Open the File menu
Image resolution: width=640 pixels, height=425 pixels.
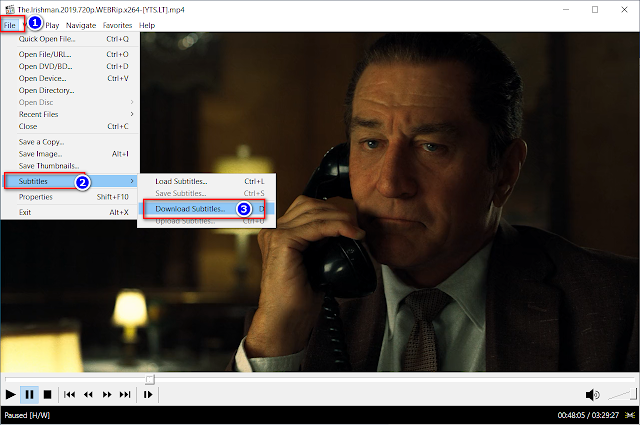coord(10,25)
